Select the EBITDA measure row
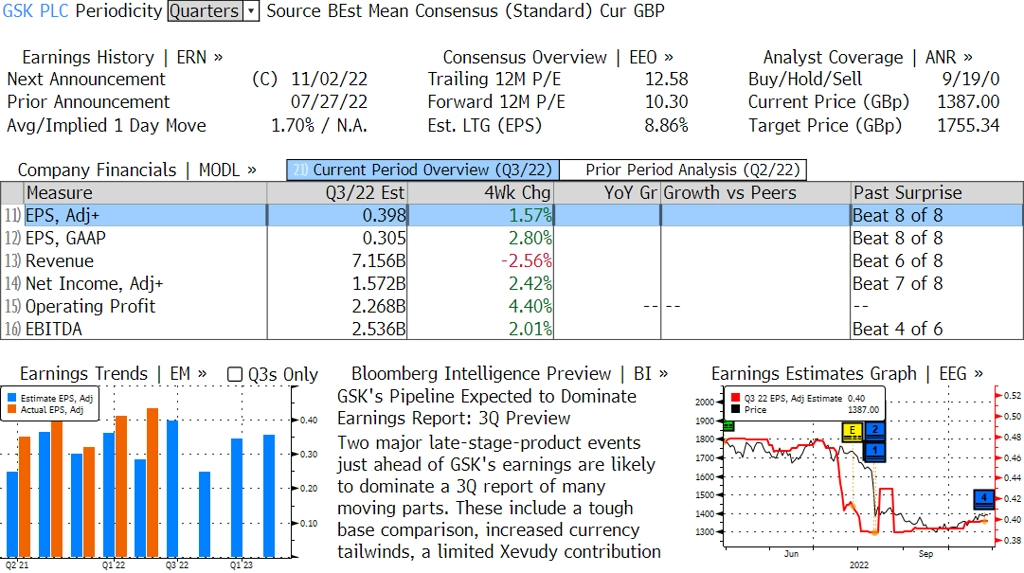1024x573 pixels. (512, 329)
